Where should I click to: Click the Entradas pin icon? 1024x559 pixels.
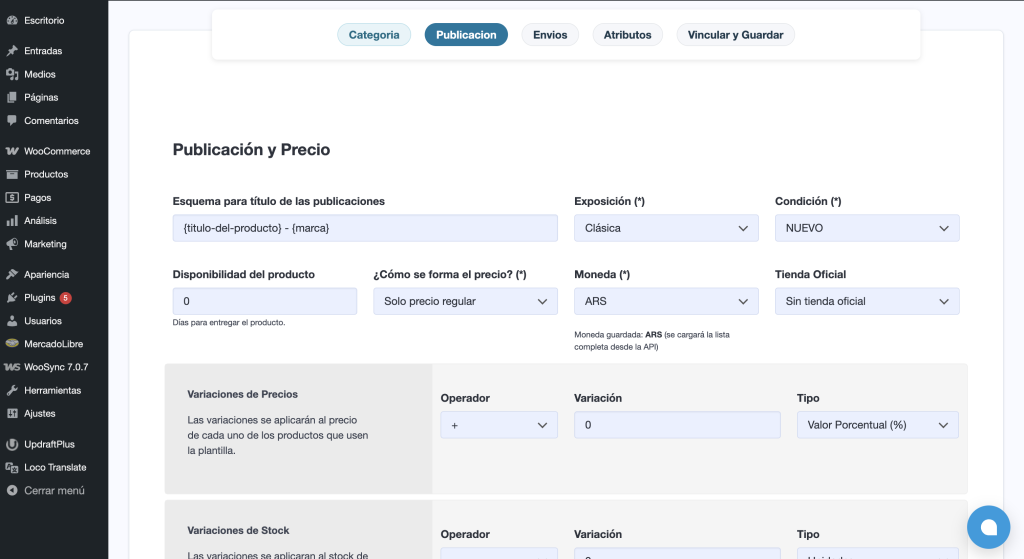12,51
